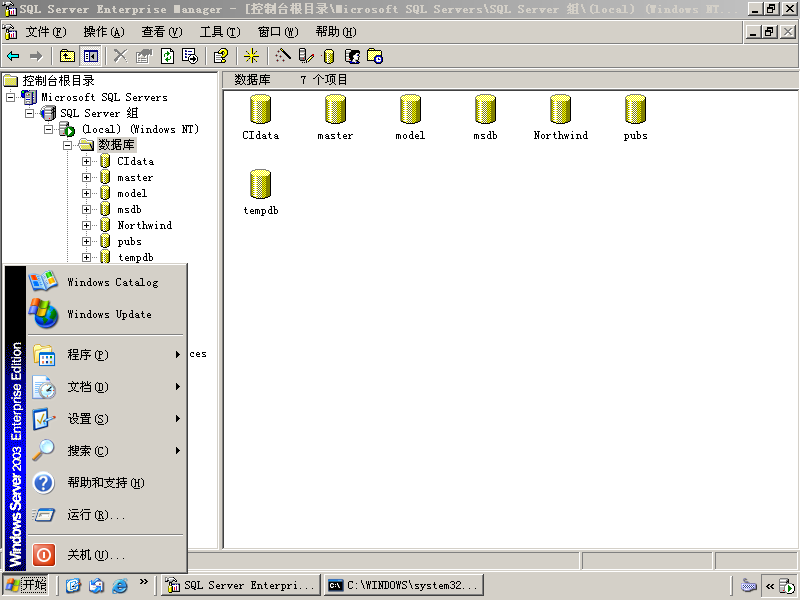Select the CIdata tree item label
This screenshot has height=600, width=800.
click(135, 161)
